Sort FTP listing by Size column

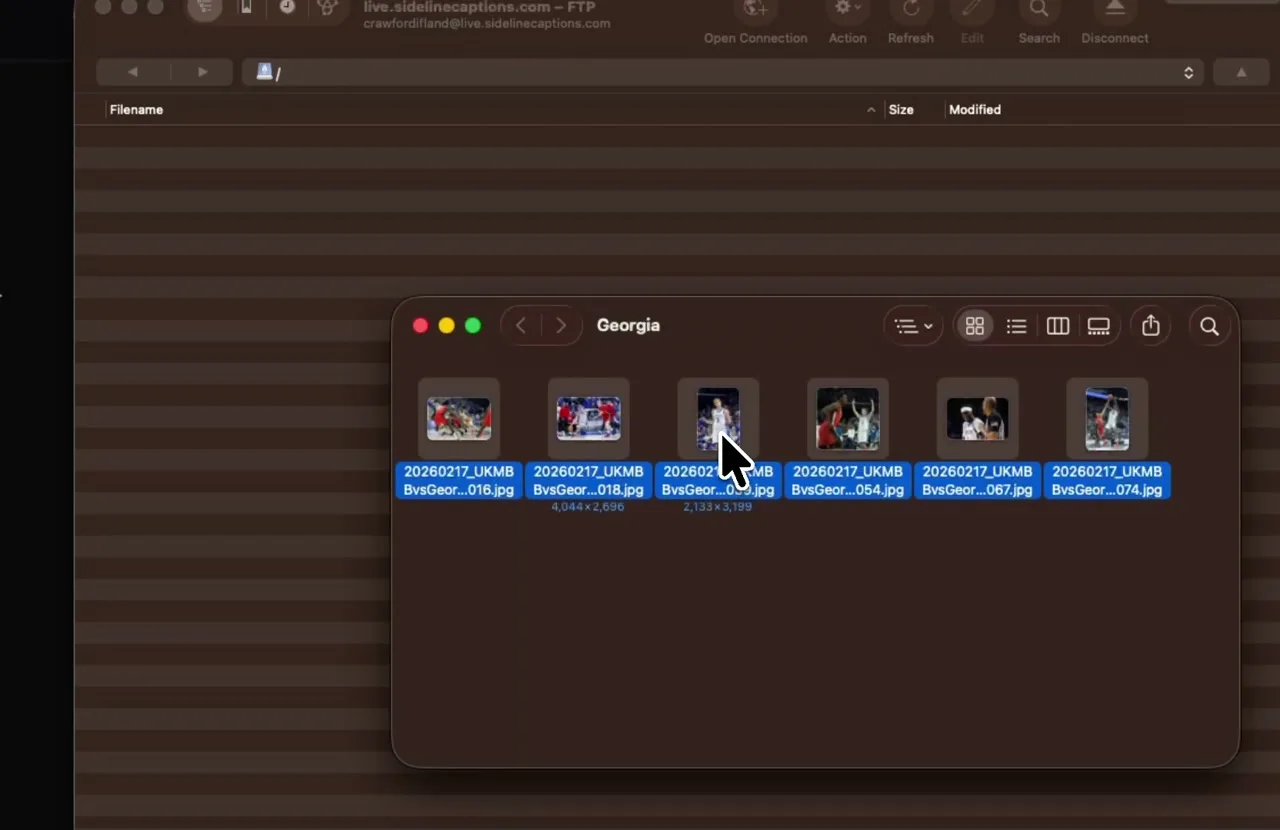901,110
